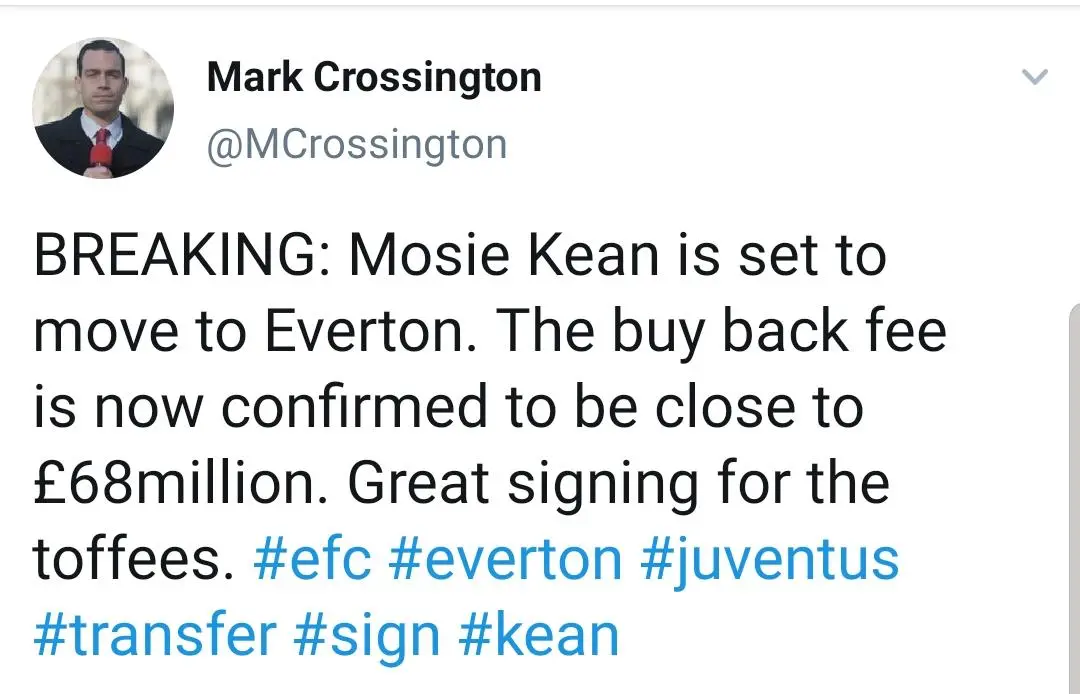This screenshot has width=1080, height=694.
Task: Open the #efc hashtag
Action: point(312,560)
